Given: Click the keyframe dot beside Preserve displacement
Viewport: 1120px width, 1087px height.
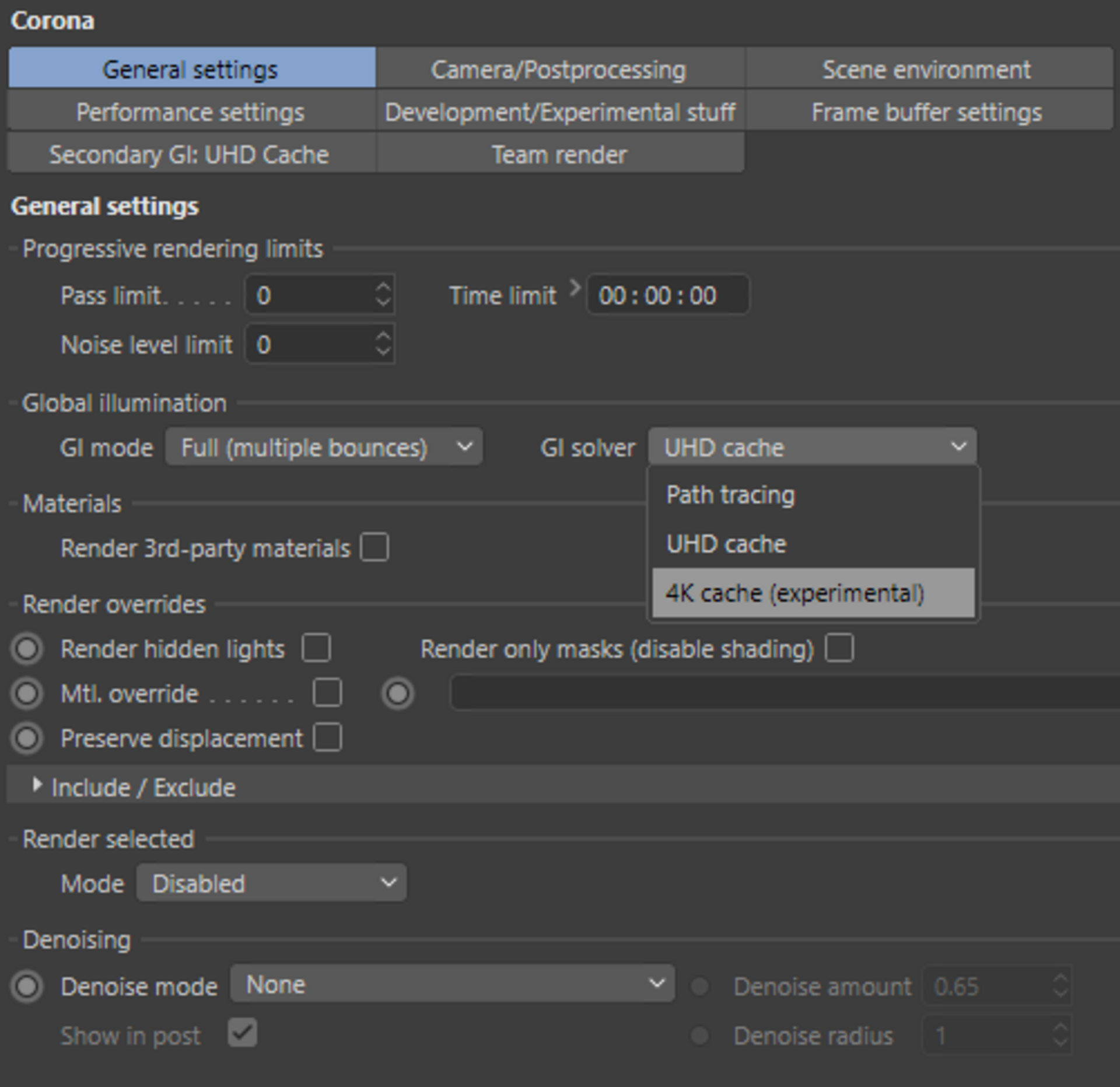Looking at the screenshot, I should coord(27,738).
